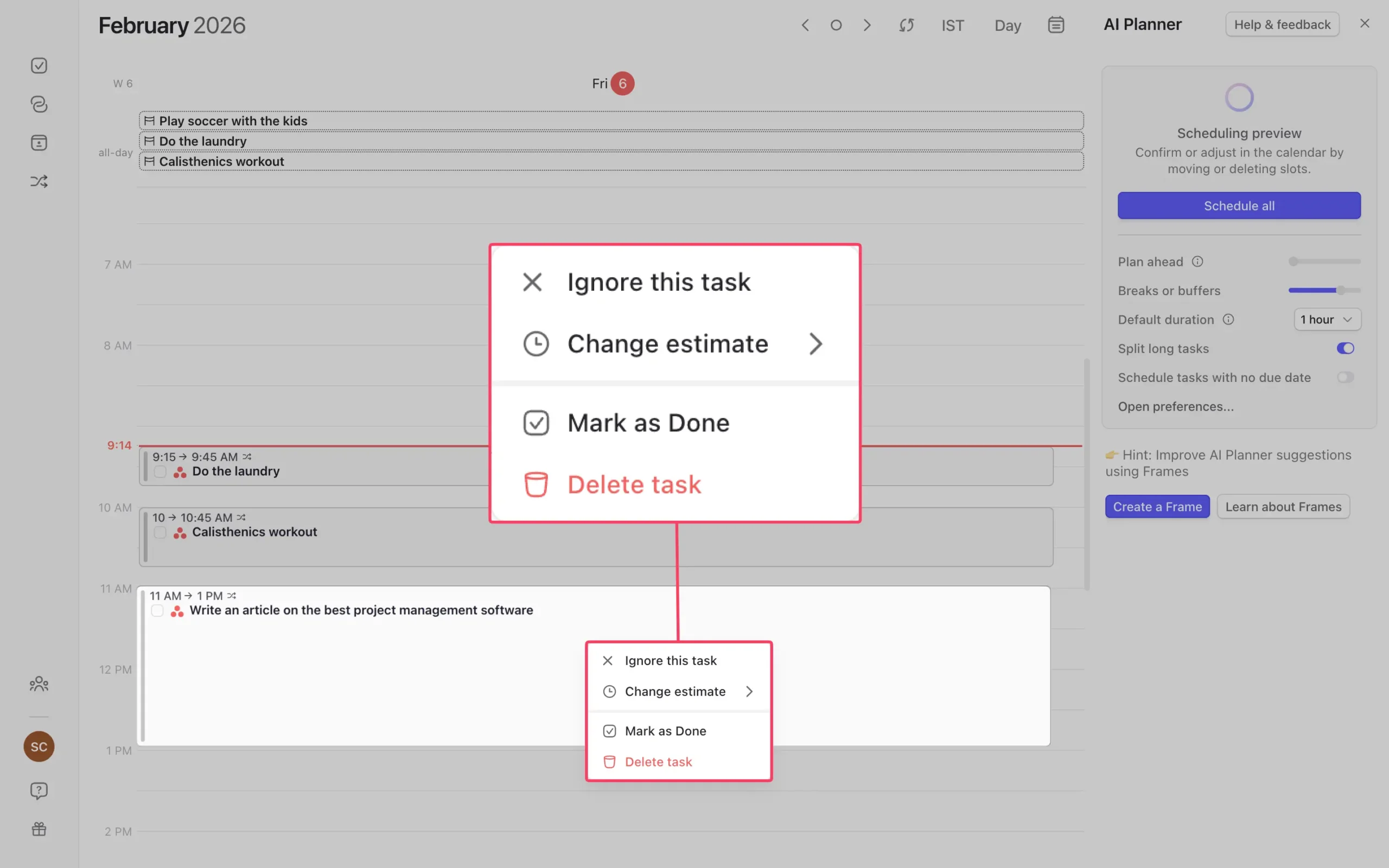This screenshot has height=868, width=1389.
Task: Click the sync refresh icon in header
Action: point(906,25)
